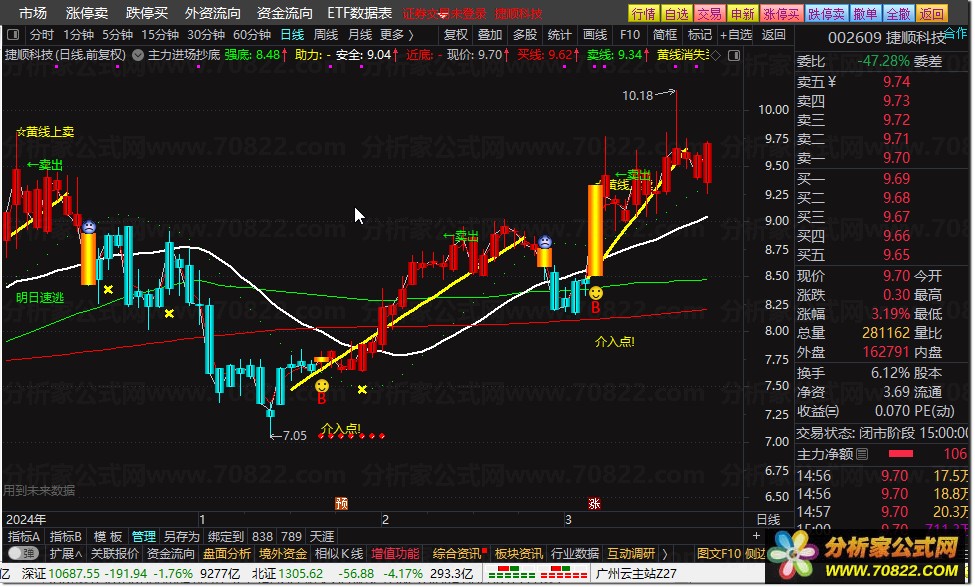Screen dimensions: 975x587
Task: Click the yellow smiley buy signal near 7.50
Action: 321,386
